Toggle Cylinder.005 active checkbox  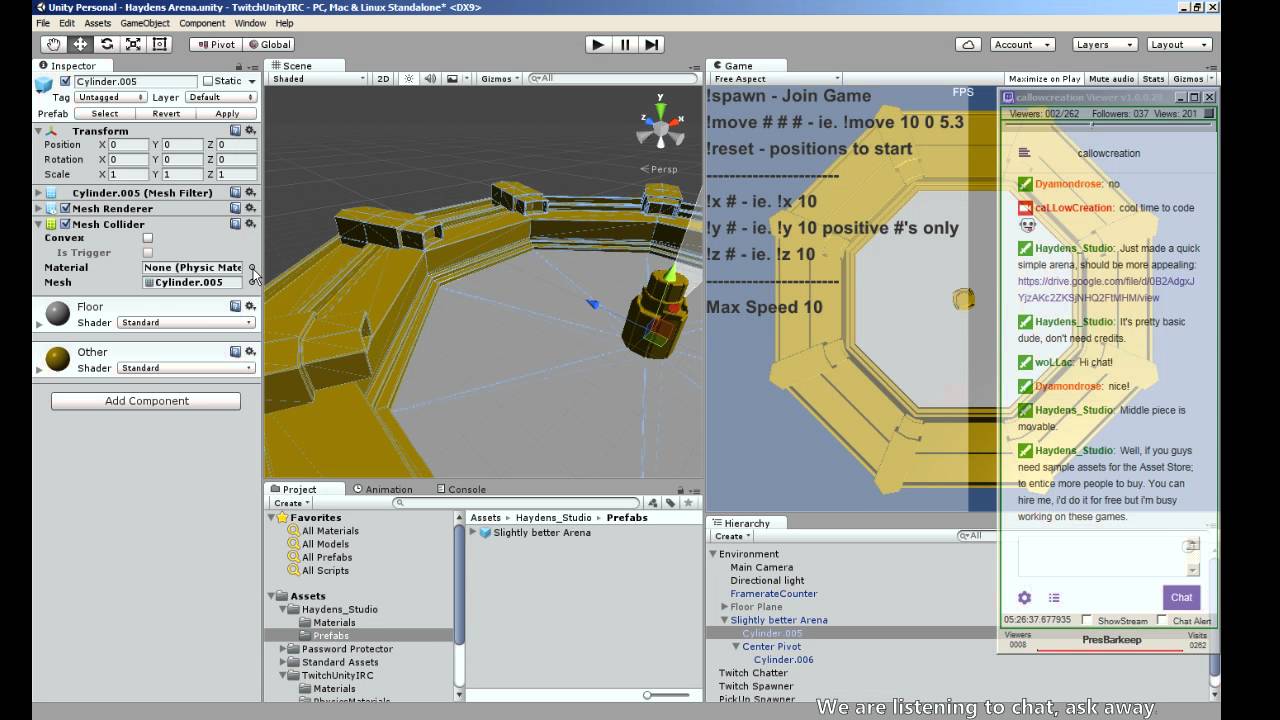coord(65,81)
